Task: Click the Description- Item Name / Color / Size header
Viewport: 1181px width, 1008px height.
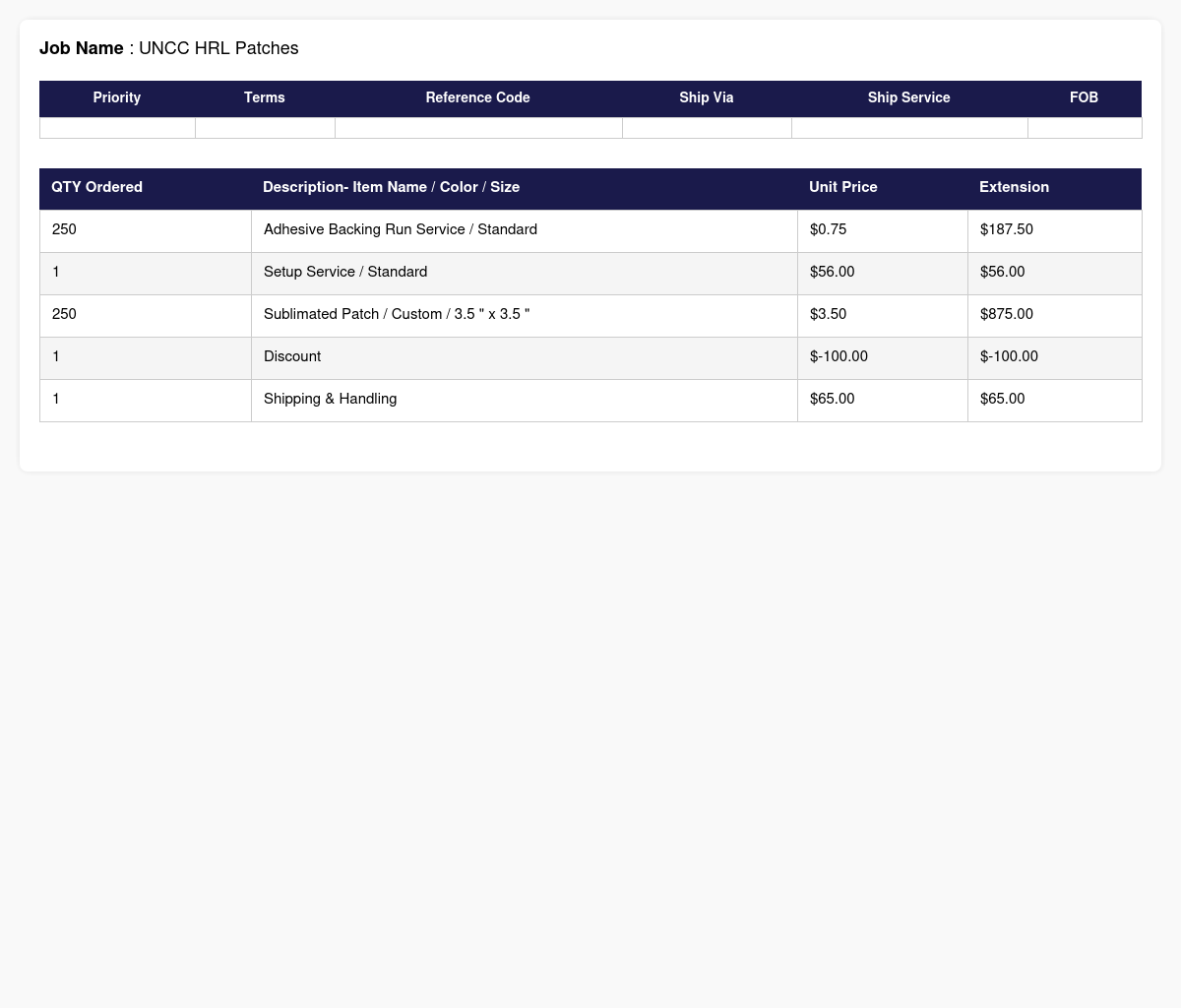Action: (x=525, y=188)
